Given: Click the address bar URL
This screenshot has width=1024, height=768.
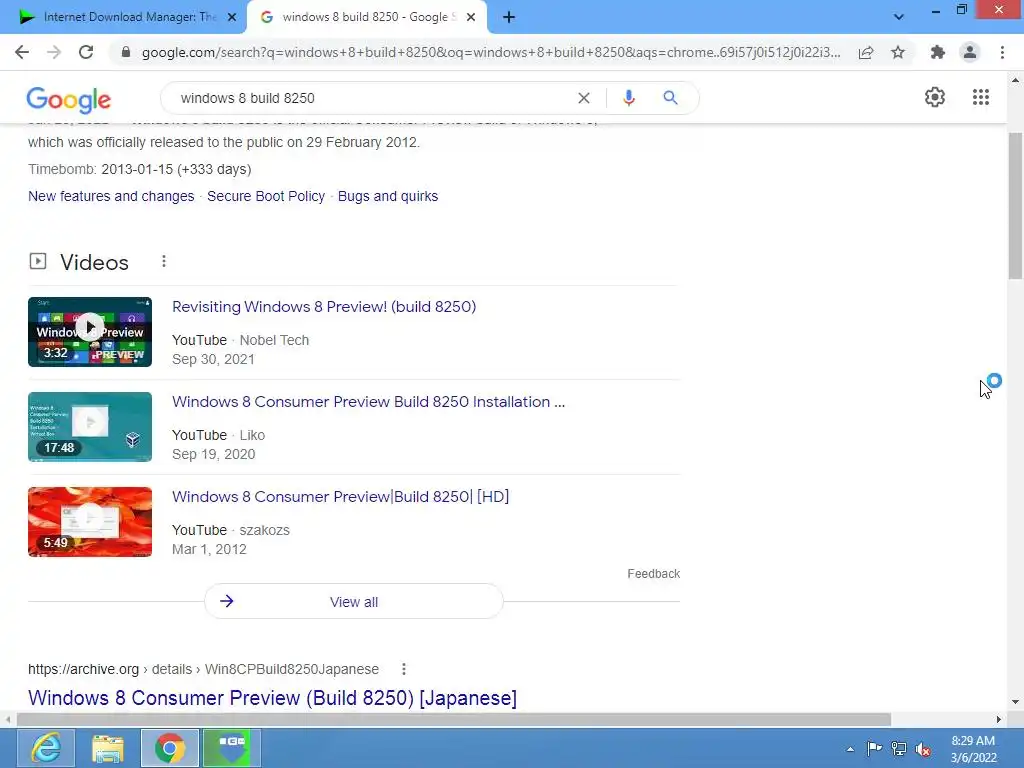Looking at the screenshot, I should click(490, 52).
